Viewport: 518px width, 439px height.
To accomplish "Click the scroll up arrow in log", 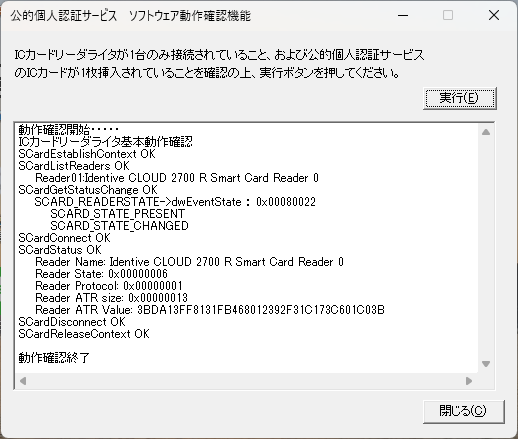I will pyautogui.click(x=486, y=132).
